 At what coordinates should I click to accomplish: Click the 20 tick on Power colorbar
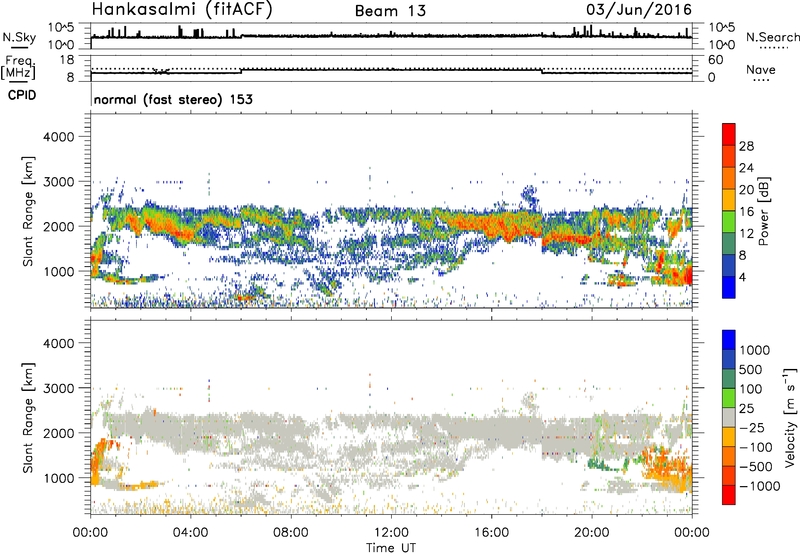point(746,190)
